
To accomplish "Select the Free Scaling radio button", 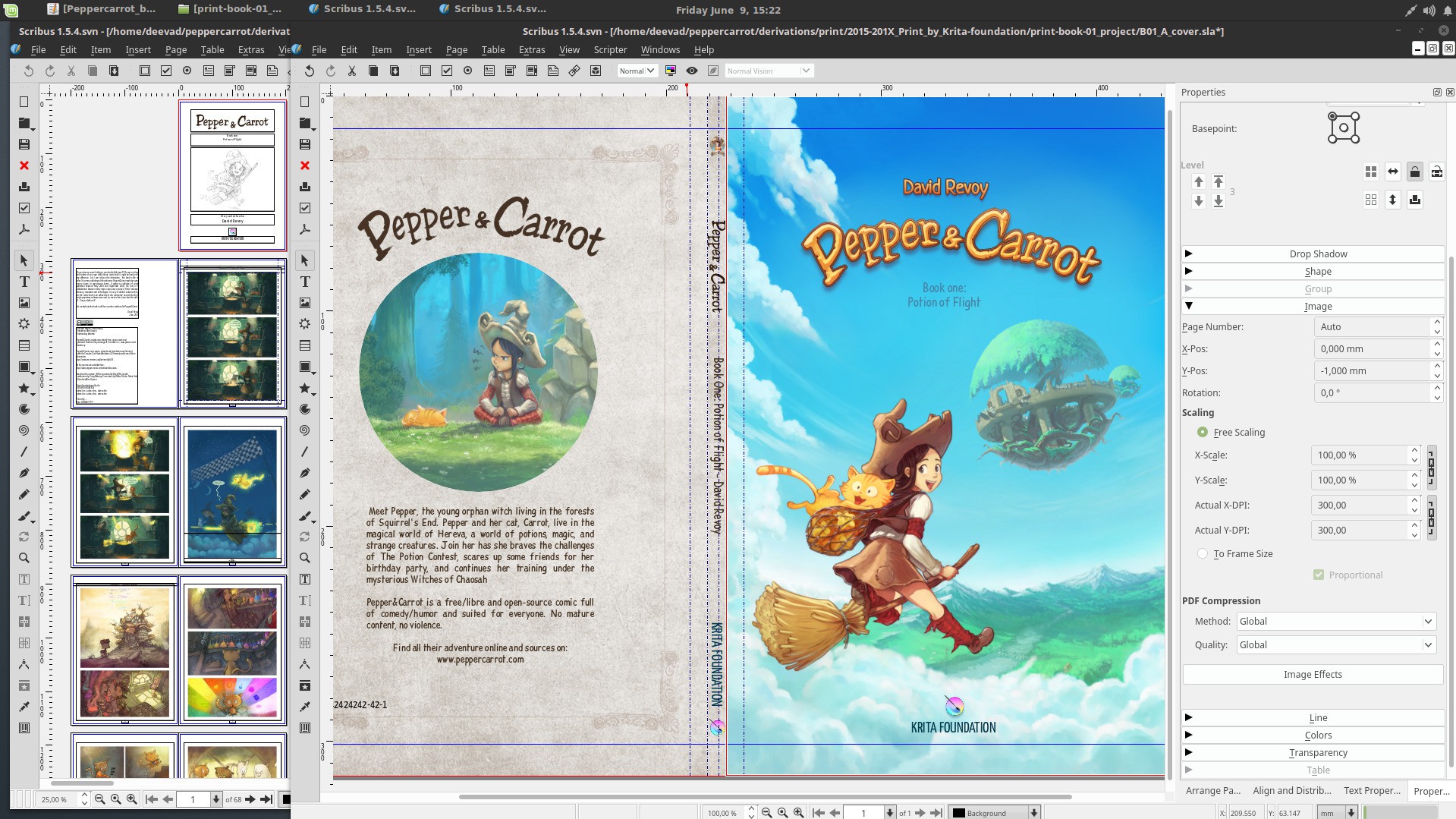I will coord(1203,432).
